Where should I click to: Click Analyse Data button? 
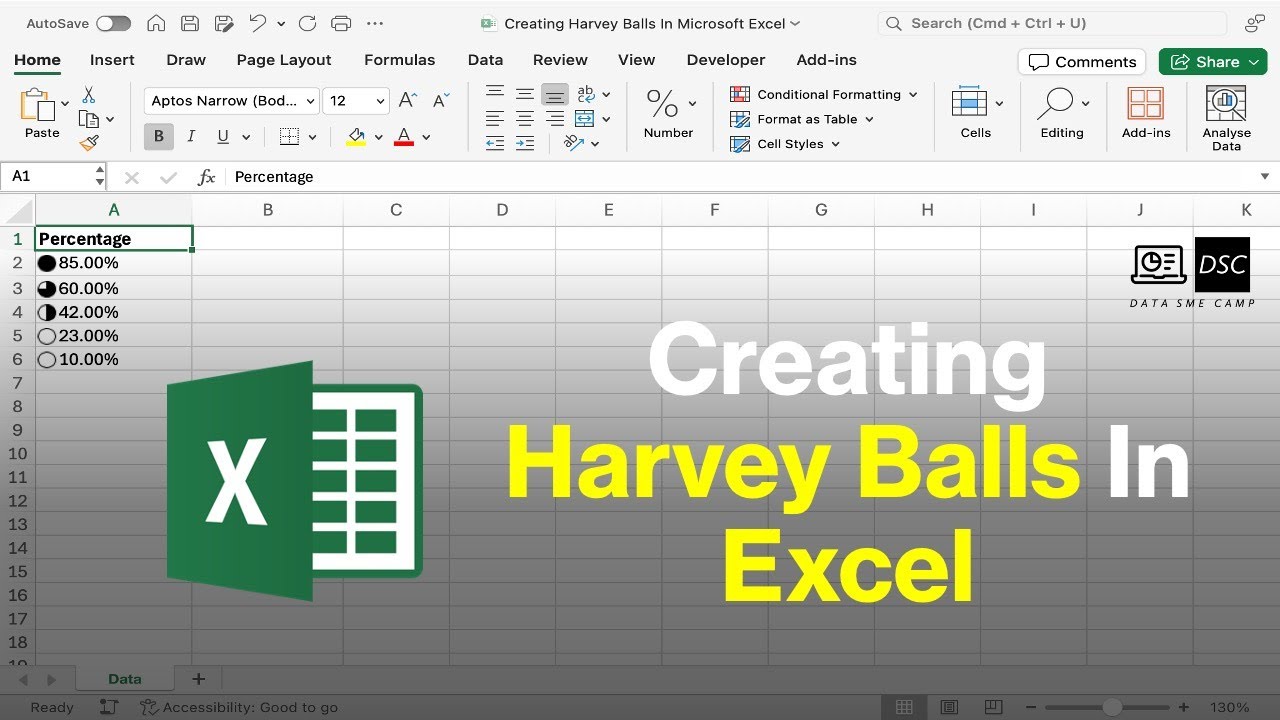[1227, 117]
